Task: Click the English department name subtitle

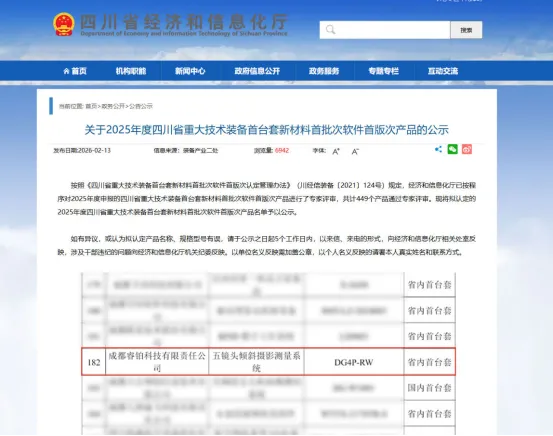Action: click(184, 34)
